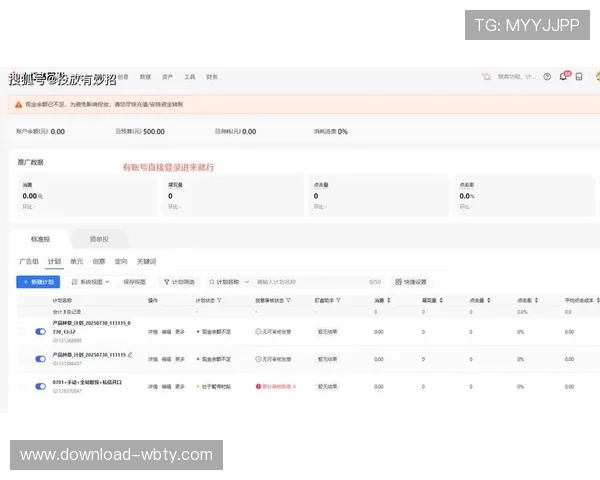Tick the checkbox for plan 0730_13:32
Screen dimensions: 600x480
click(23, 332)
